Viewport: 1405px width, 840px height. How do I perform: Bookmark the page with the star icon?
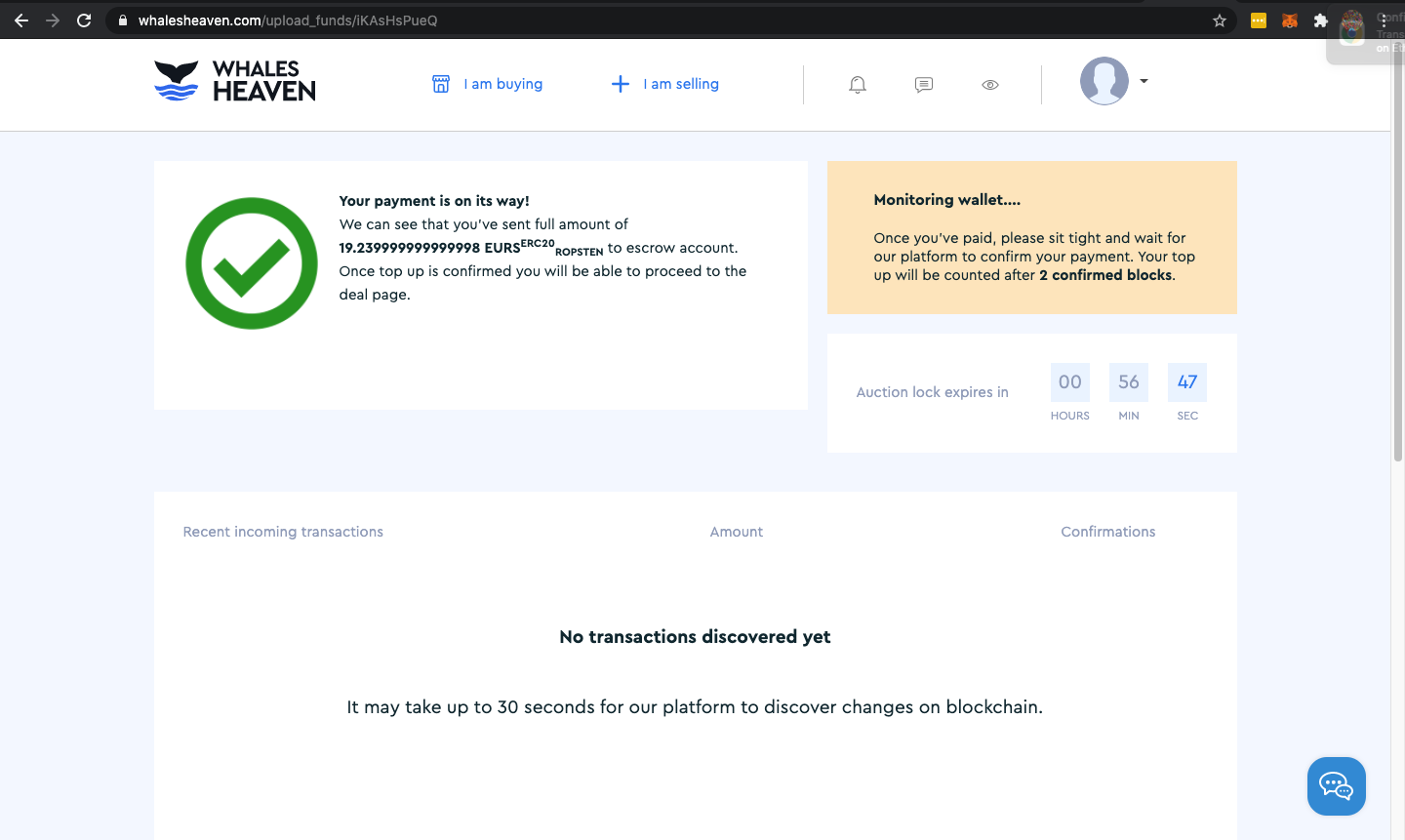click(1220, 20)
